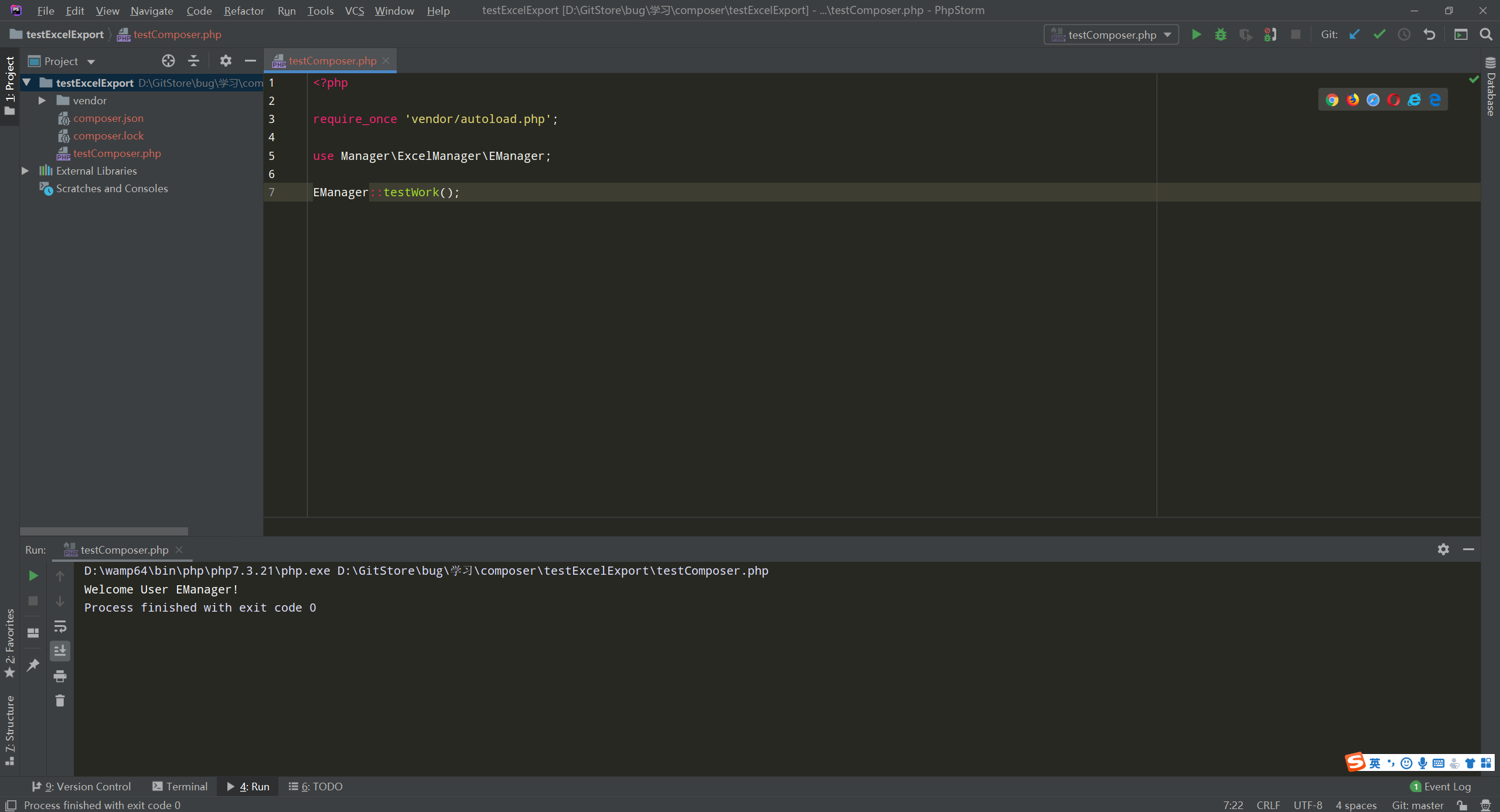Open testComposer.php run configuration dropdown
This screenshot has width=1500, height=812.
click(x=1111, y=35)
